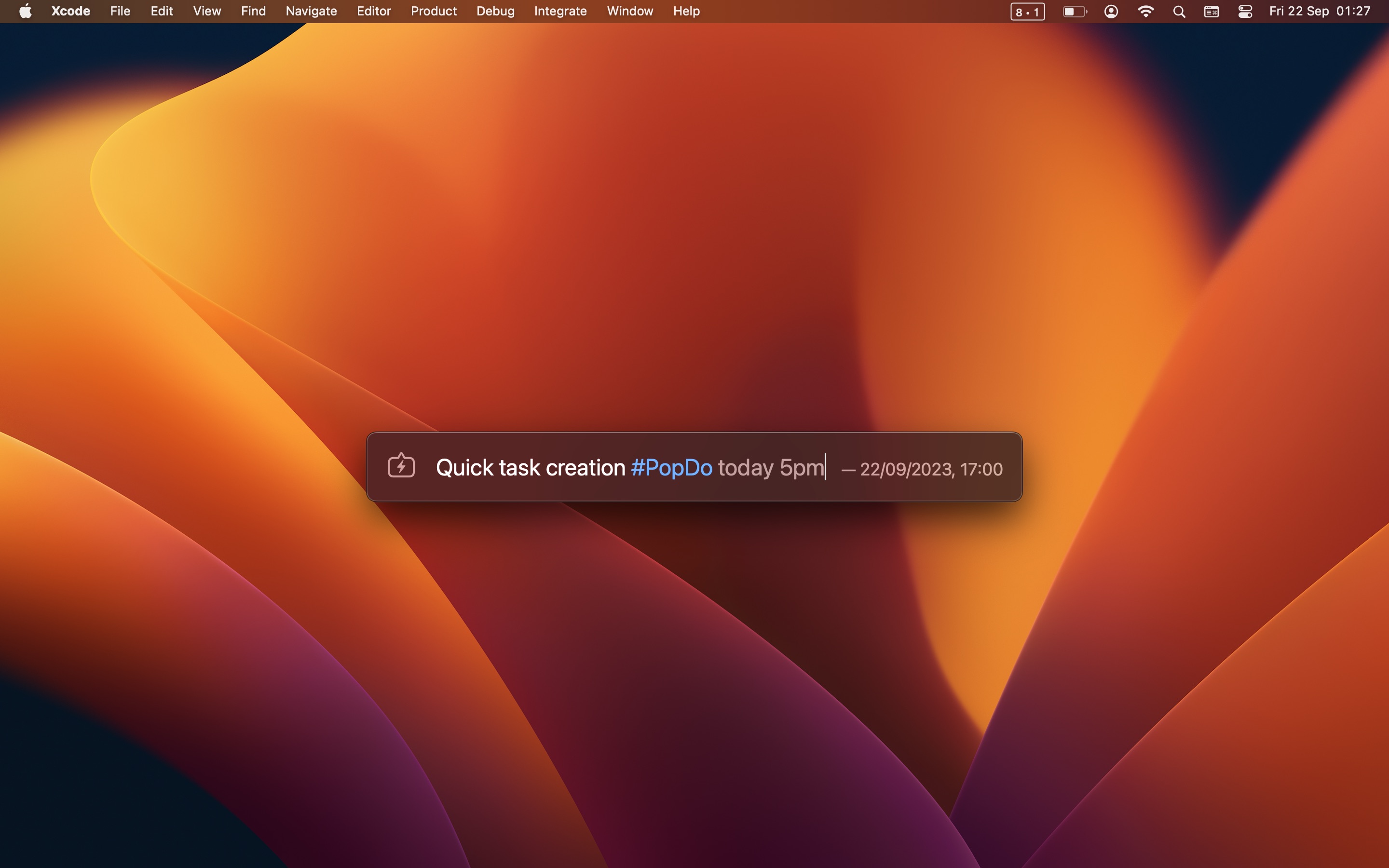Open the Navigate menu

pos(311,11)
